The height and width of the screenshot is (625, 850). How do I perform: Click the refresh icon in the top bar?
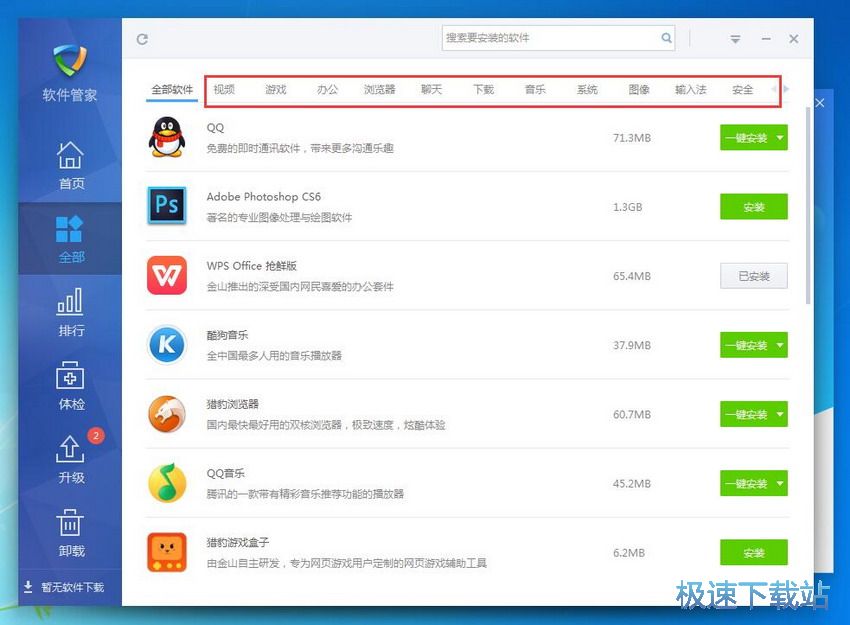coord(142,39)
